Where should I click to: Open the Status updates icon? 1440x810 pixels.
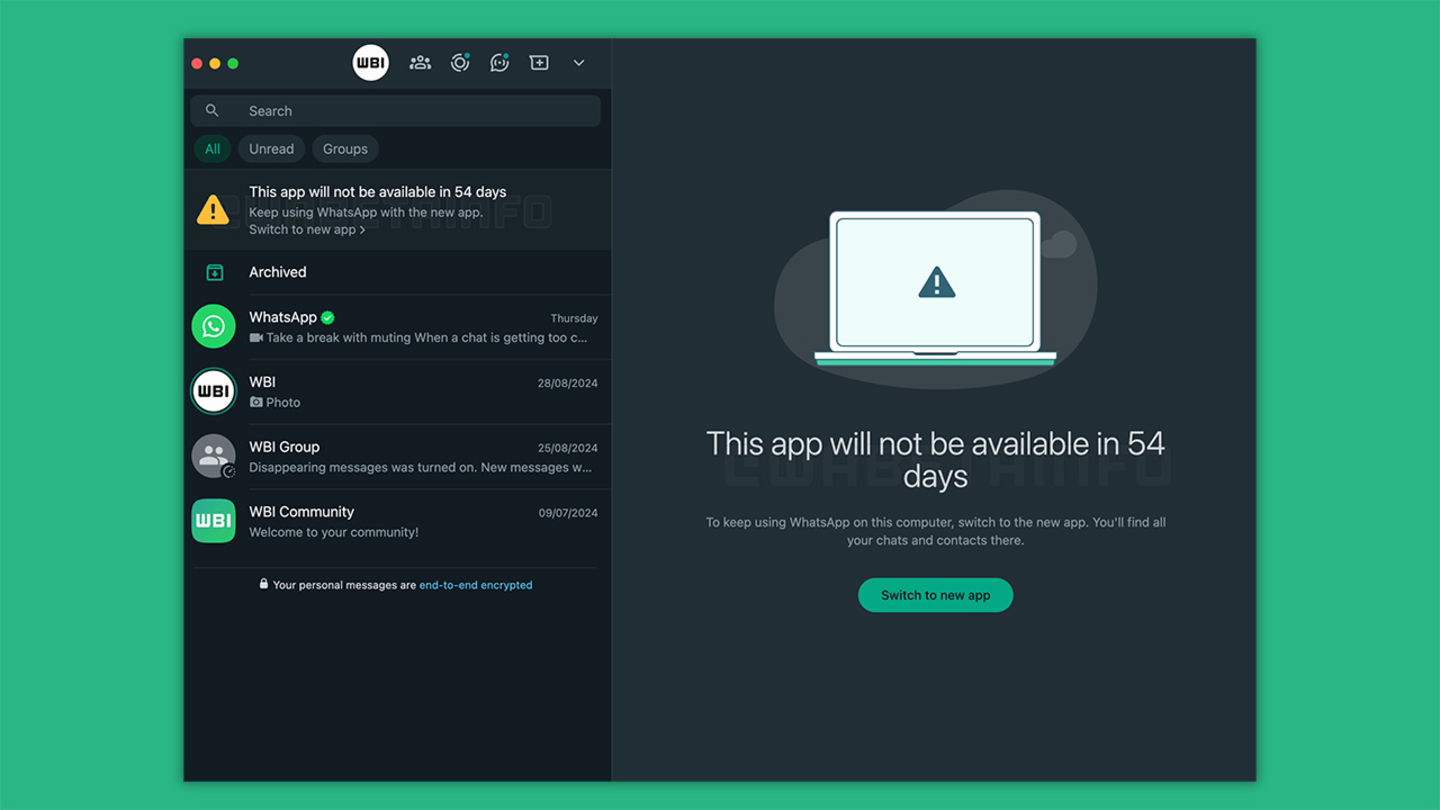coord(460,63)
